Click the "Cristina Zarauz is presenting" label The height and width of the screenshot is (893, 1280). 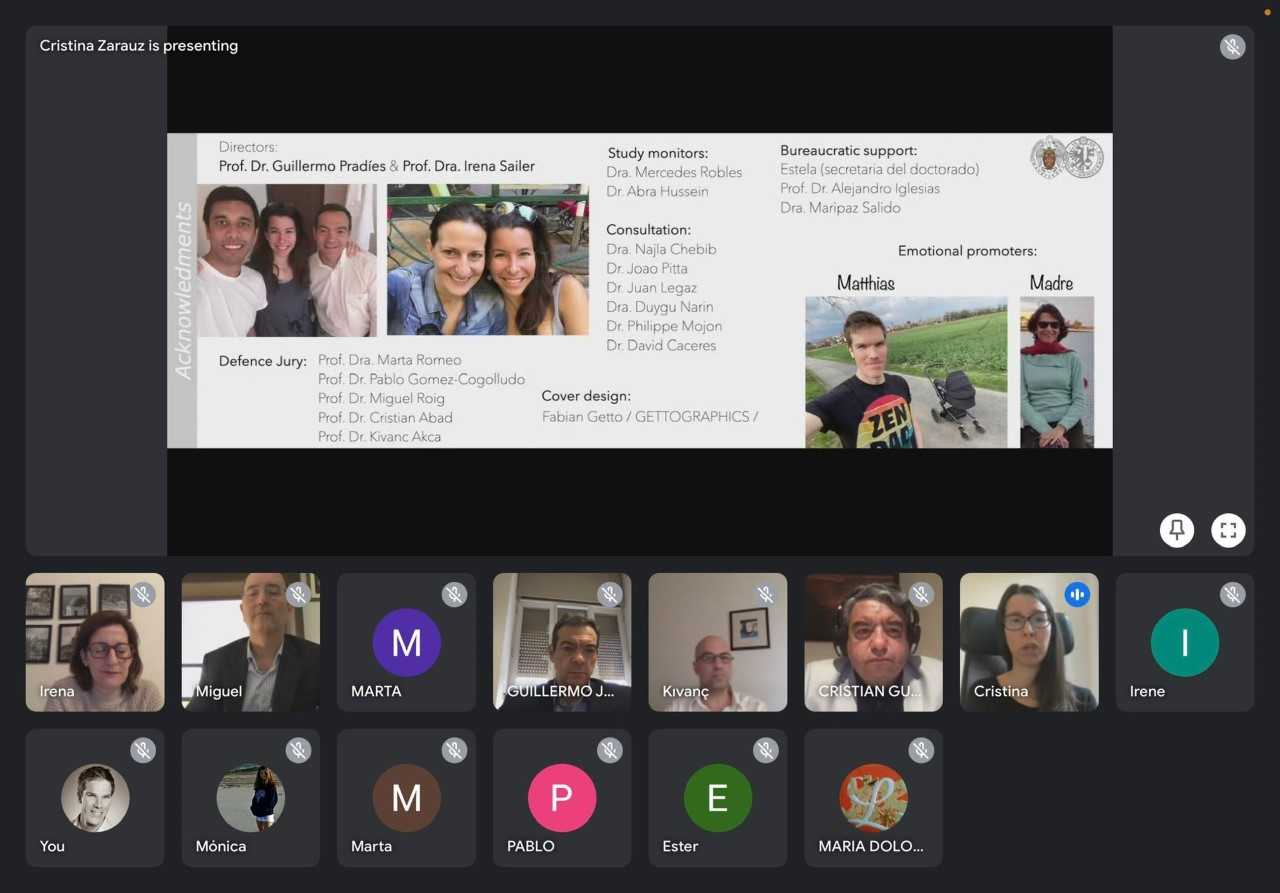coord(139,46)
